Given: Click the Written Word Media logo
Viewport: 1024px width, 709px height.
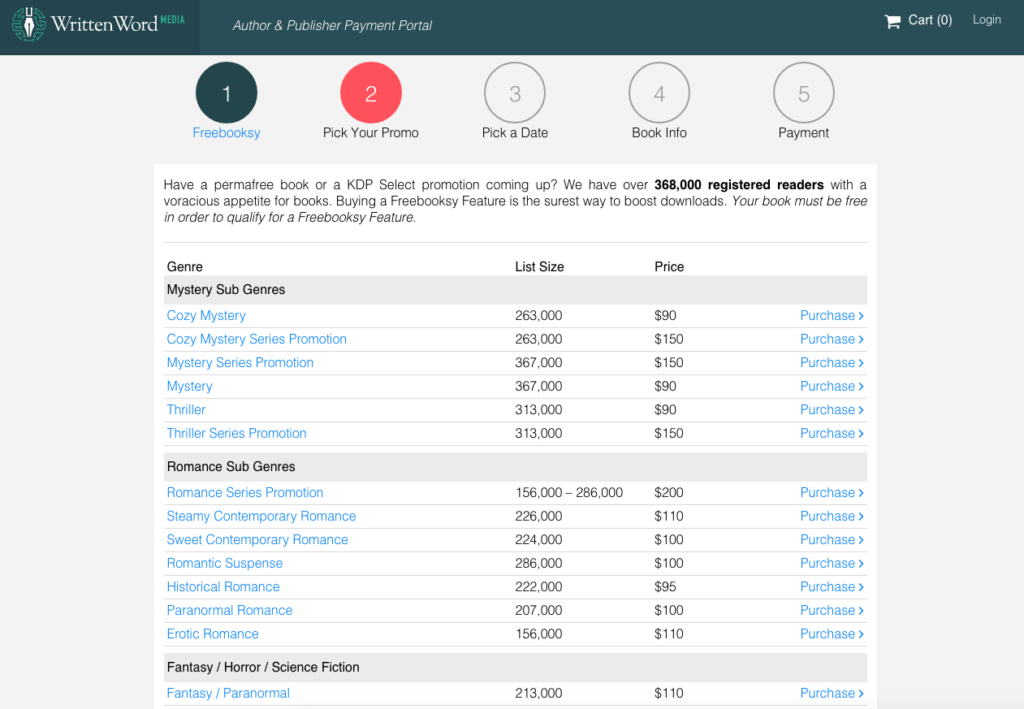Looking at the screenshot, I should (99, 24).
